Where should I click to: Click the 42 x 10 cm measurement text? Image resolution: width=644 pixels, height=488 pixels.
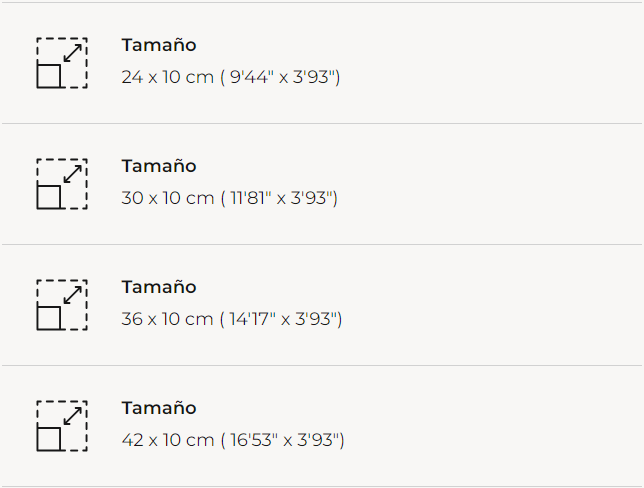167,440
